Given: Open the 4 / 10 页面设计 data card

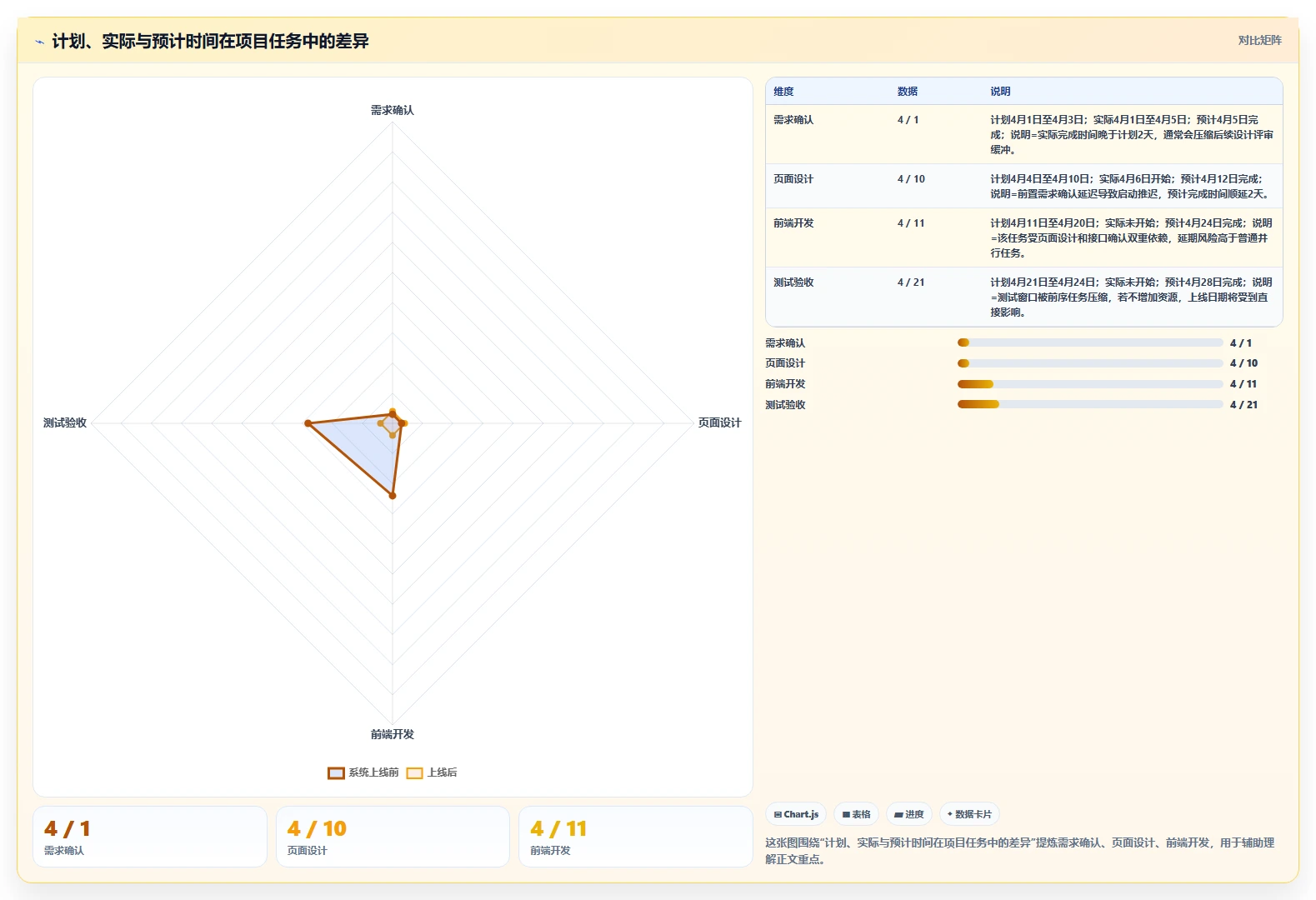Looking at the screenshot, I should click(393, 837).
